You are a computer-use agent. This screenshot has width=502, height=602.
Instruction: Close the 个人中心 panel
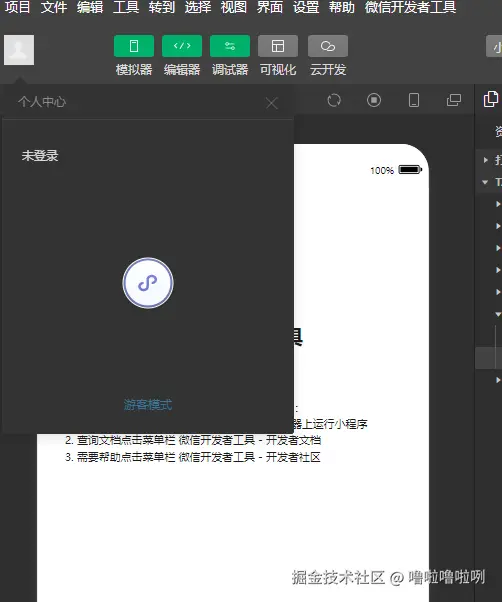272,103
